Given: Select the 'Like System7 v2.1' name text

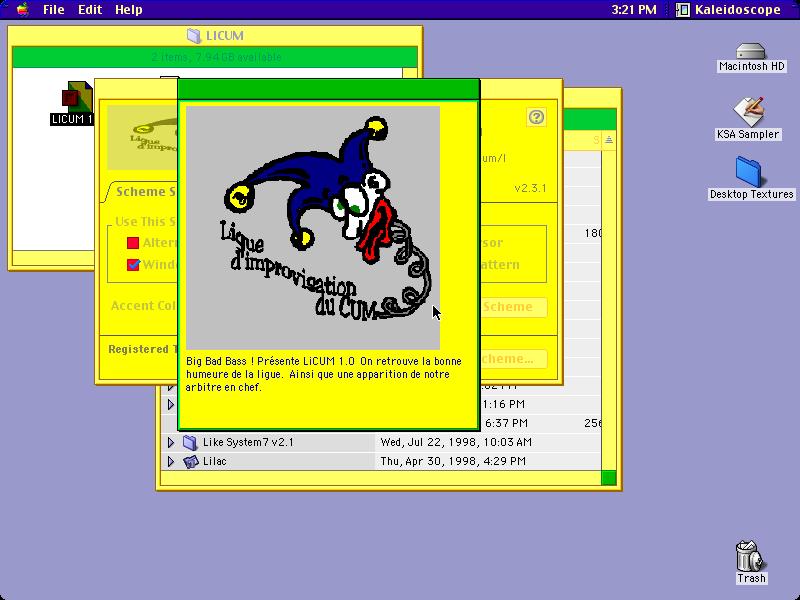Looking at the screenshot, I should click(248, 442).
